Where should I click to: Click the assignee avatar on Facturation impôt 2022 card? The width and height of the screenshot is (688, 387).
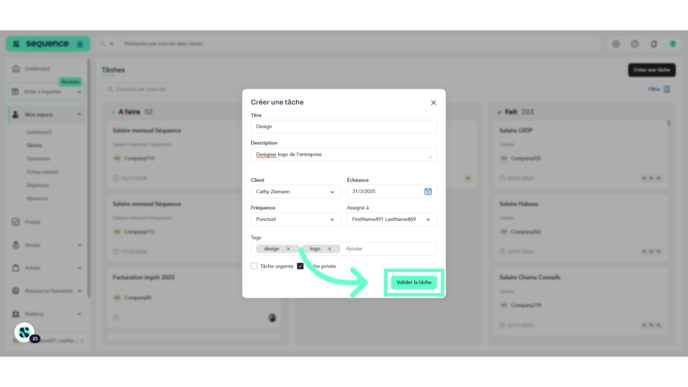(272, 318)
